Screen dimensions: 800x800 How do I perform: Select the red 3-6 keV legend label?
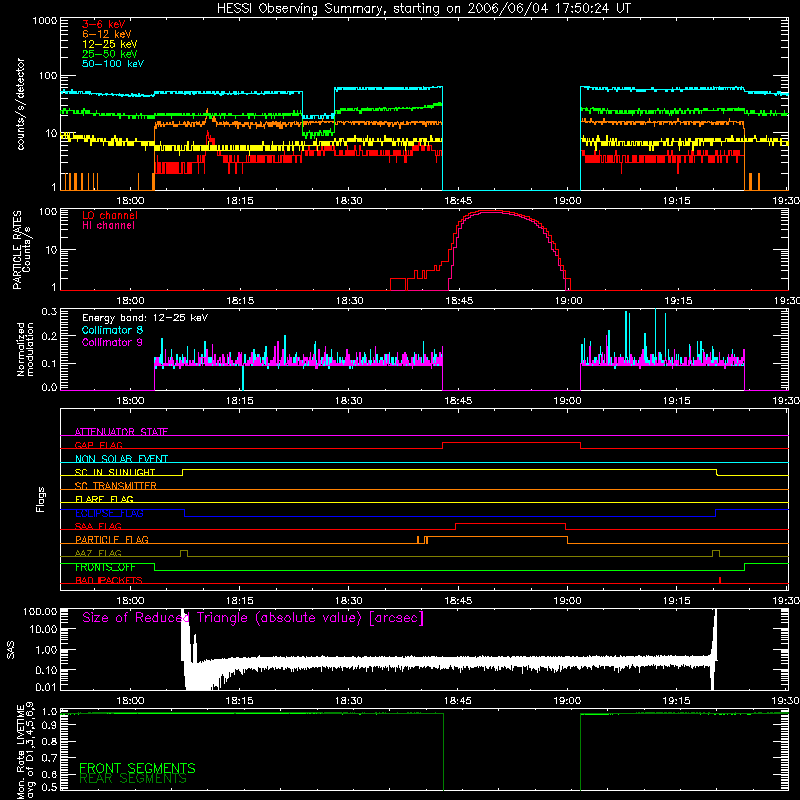[104, 24]
